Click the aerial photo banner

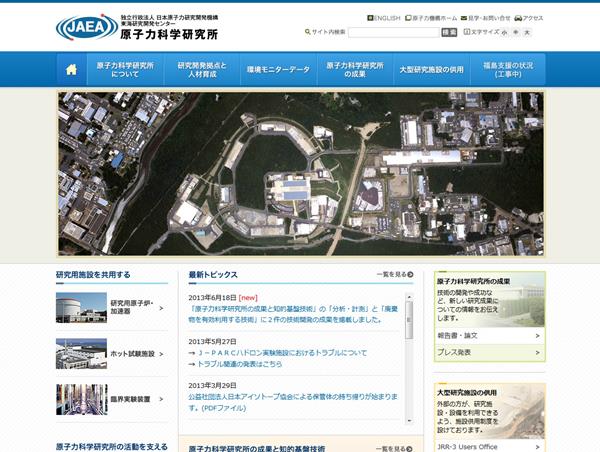tap(301, 174)
